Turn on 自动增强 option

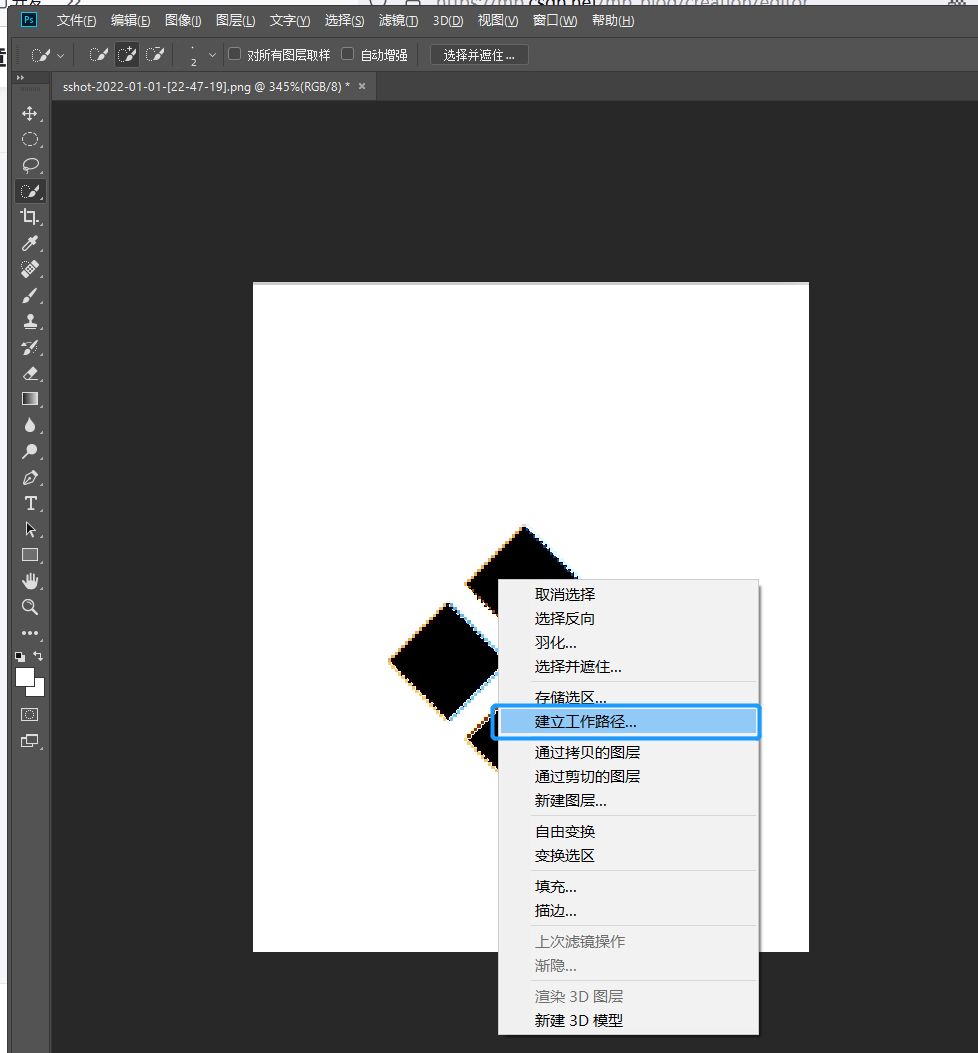click(x=347, y=54)
